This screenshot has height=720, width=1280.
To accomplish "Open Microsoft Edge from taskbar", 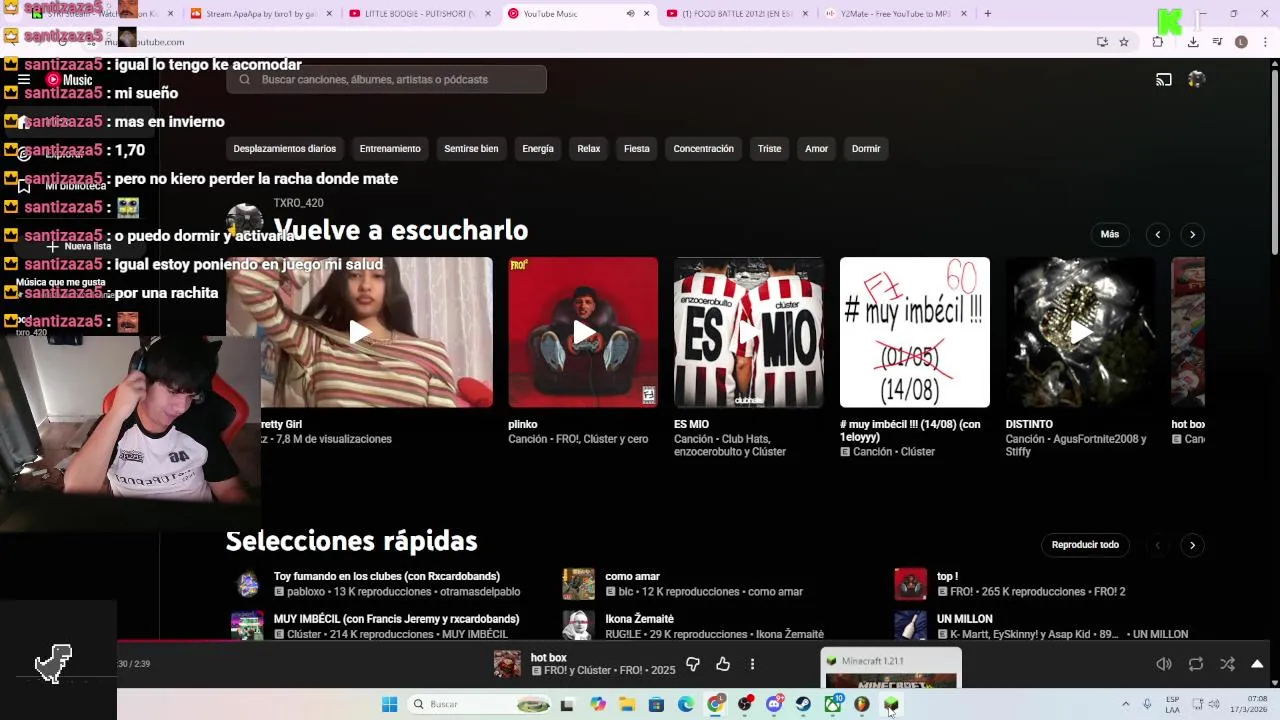I will click(686, 705).
